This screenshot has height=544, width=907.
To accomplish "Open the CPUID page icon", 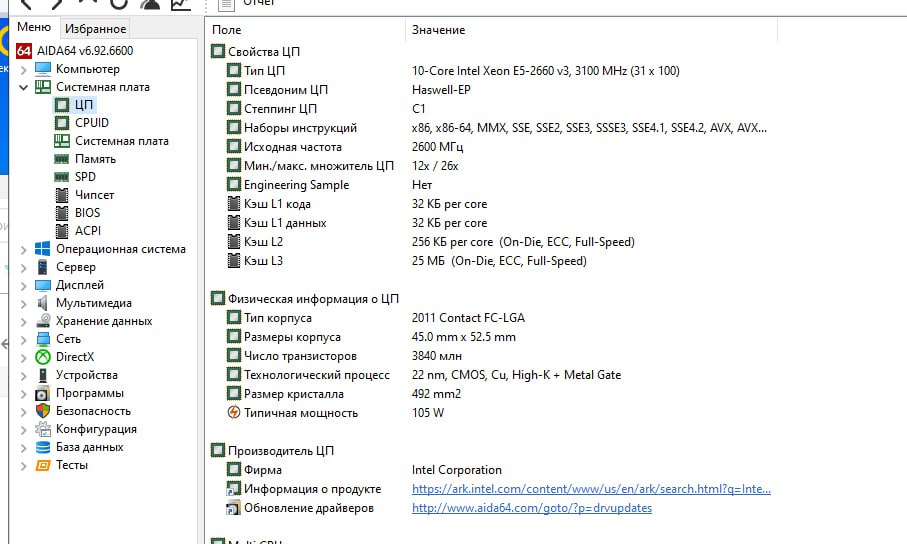I will (62, 123).
